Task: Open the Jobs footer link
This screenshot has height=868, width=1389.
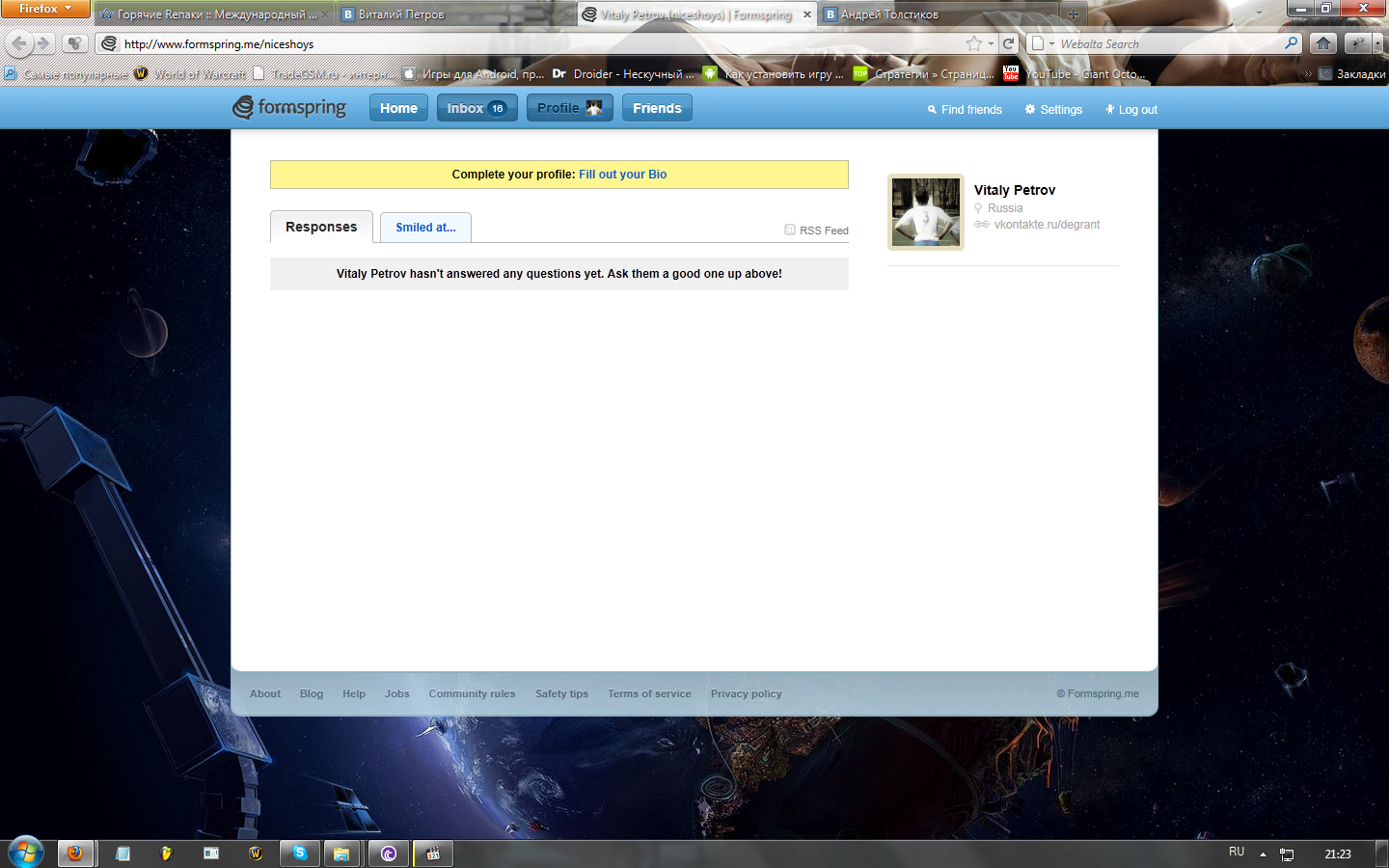Action: tap(397, 693)
